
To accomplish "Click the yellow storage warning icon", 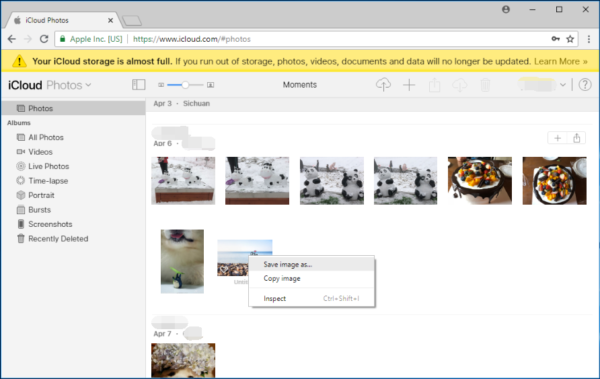I will [19, 61].
